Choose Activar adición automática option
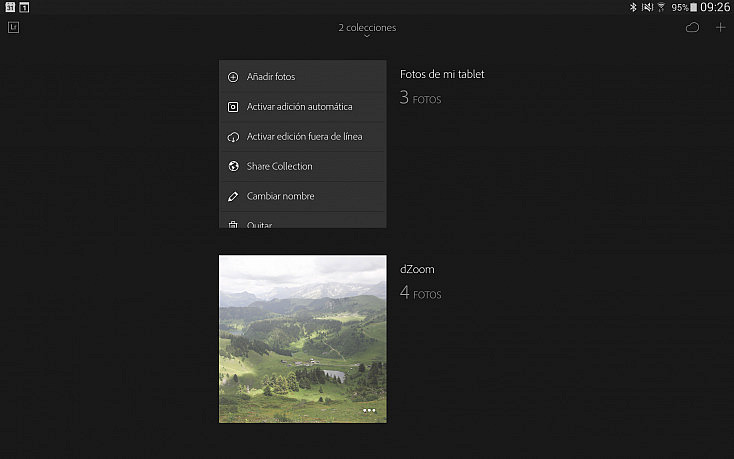This screenshot has width=734, height=459. (x=302, y=107)
